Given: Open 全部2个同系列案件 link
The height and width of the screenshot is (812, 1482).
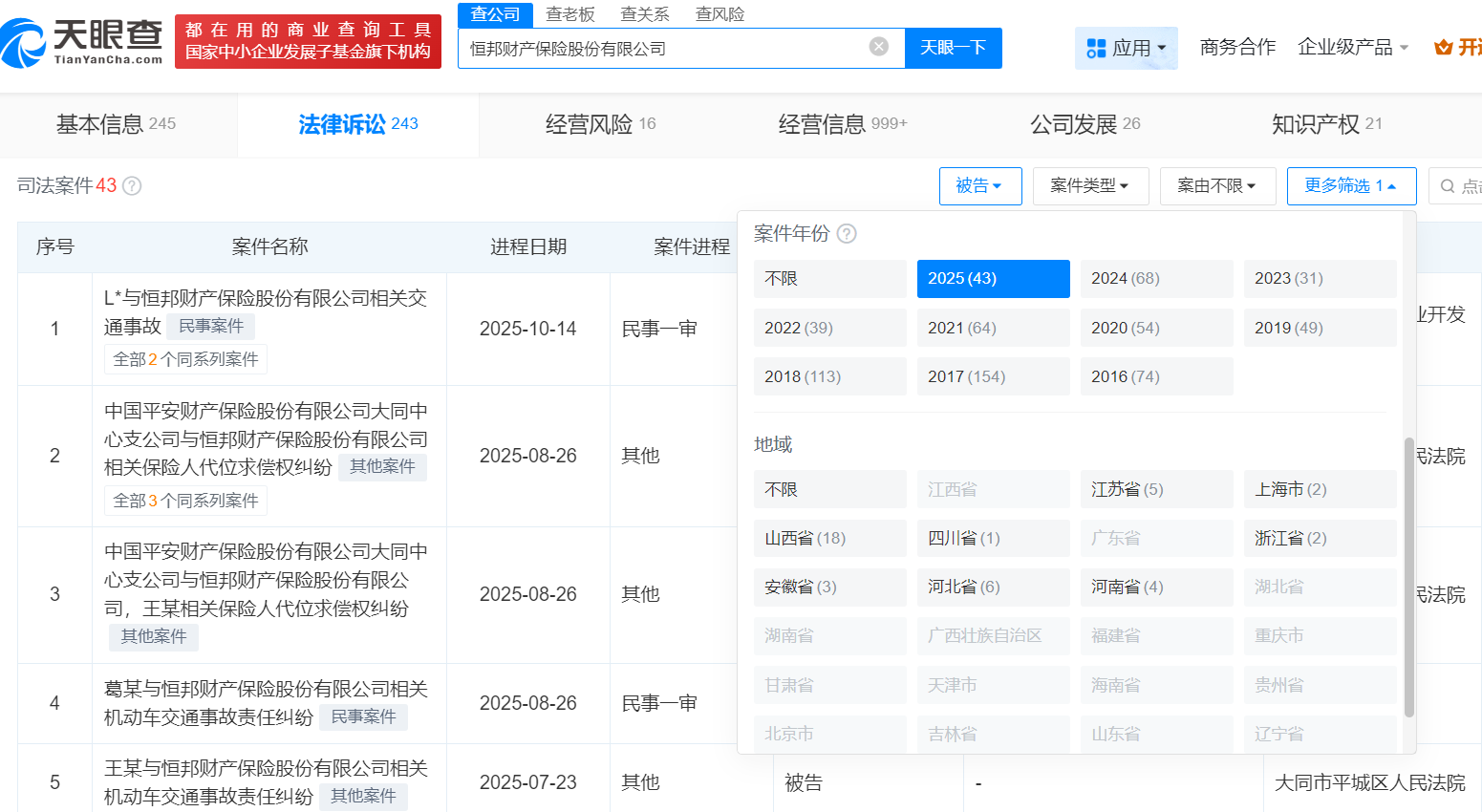Looking at the screenshot, I should (185, 359).
